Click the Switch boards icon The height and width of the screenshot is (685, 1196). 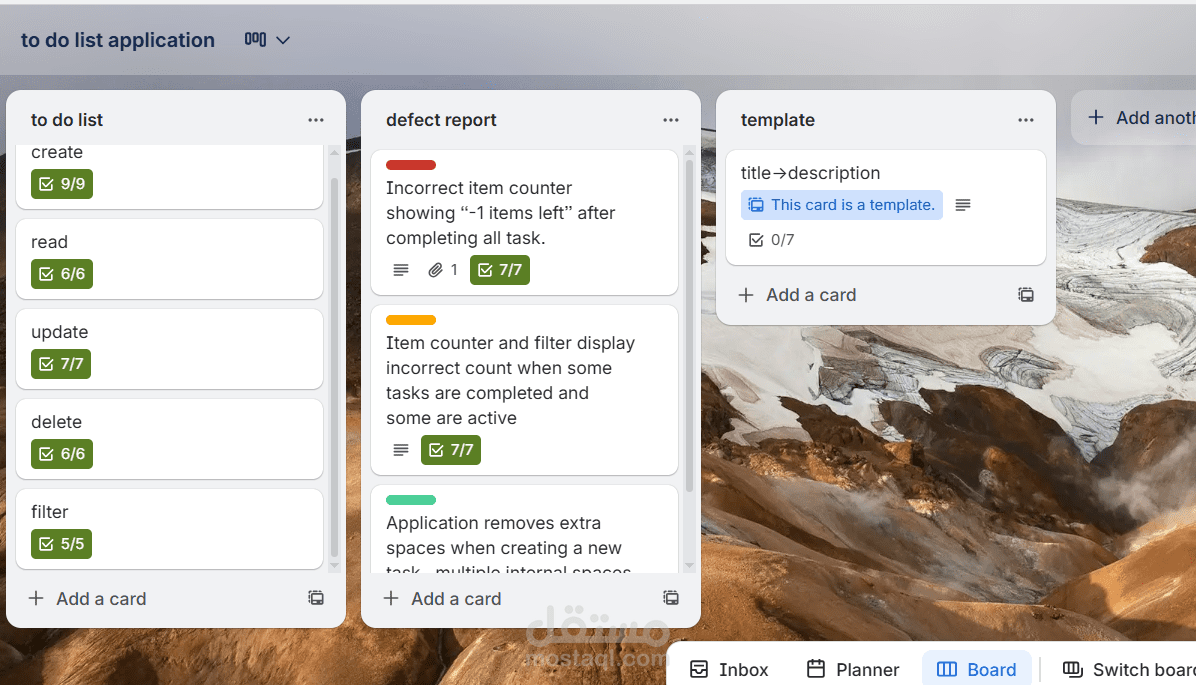point(1073,668)
